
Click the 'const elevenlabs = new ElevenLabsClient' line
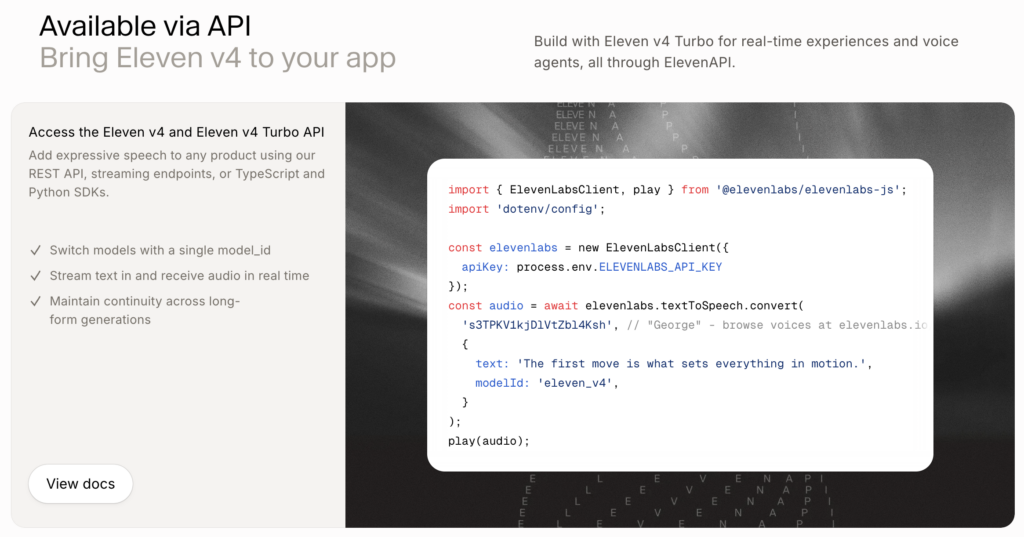(x=588, y=248)
